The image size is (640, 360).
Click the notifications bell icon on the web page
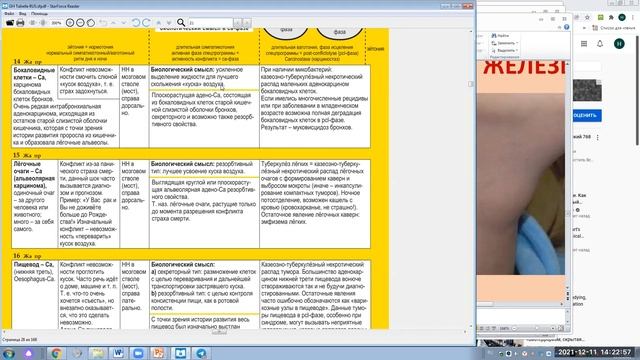[600, 44]
